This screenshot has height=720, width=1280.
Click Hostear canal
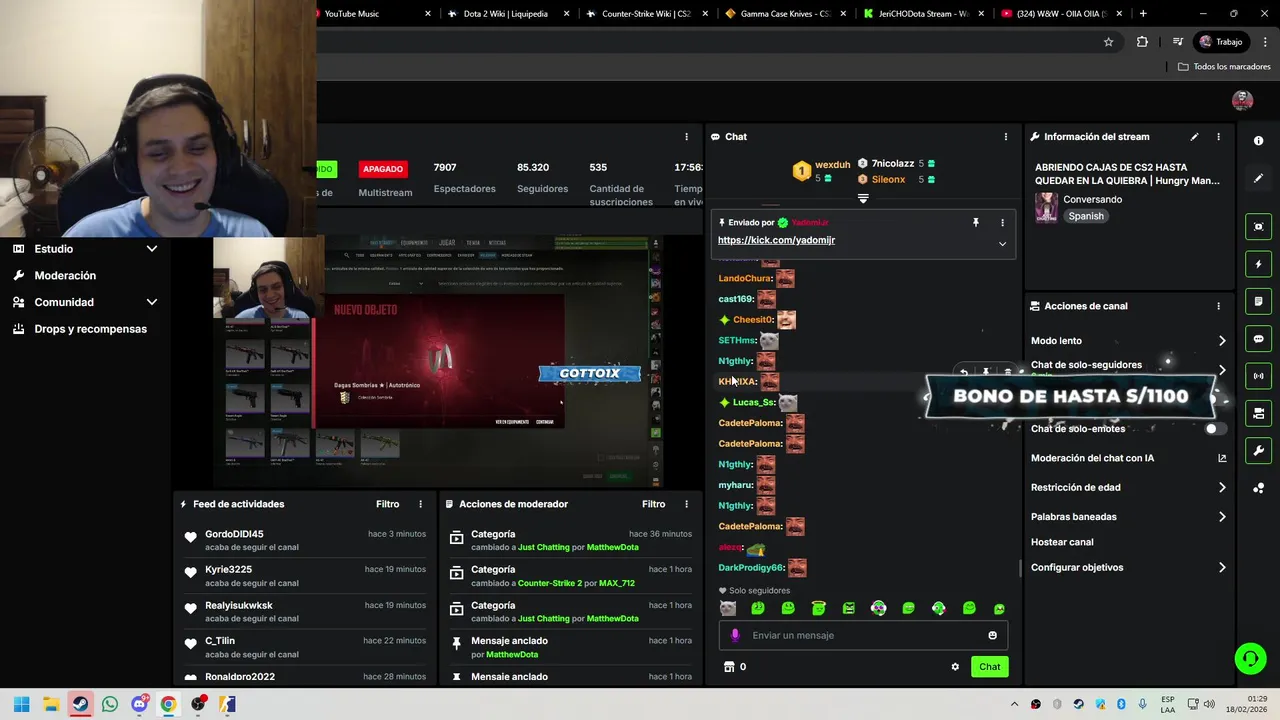[x=1062, y=542]
